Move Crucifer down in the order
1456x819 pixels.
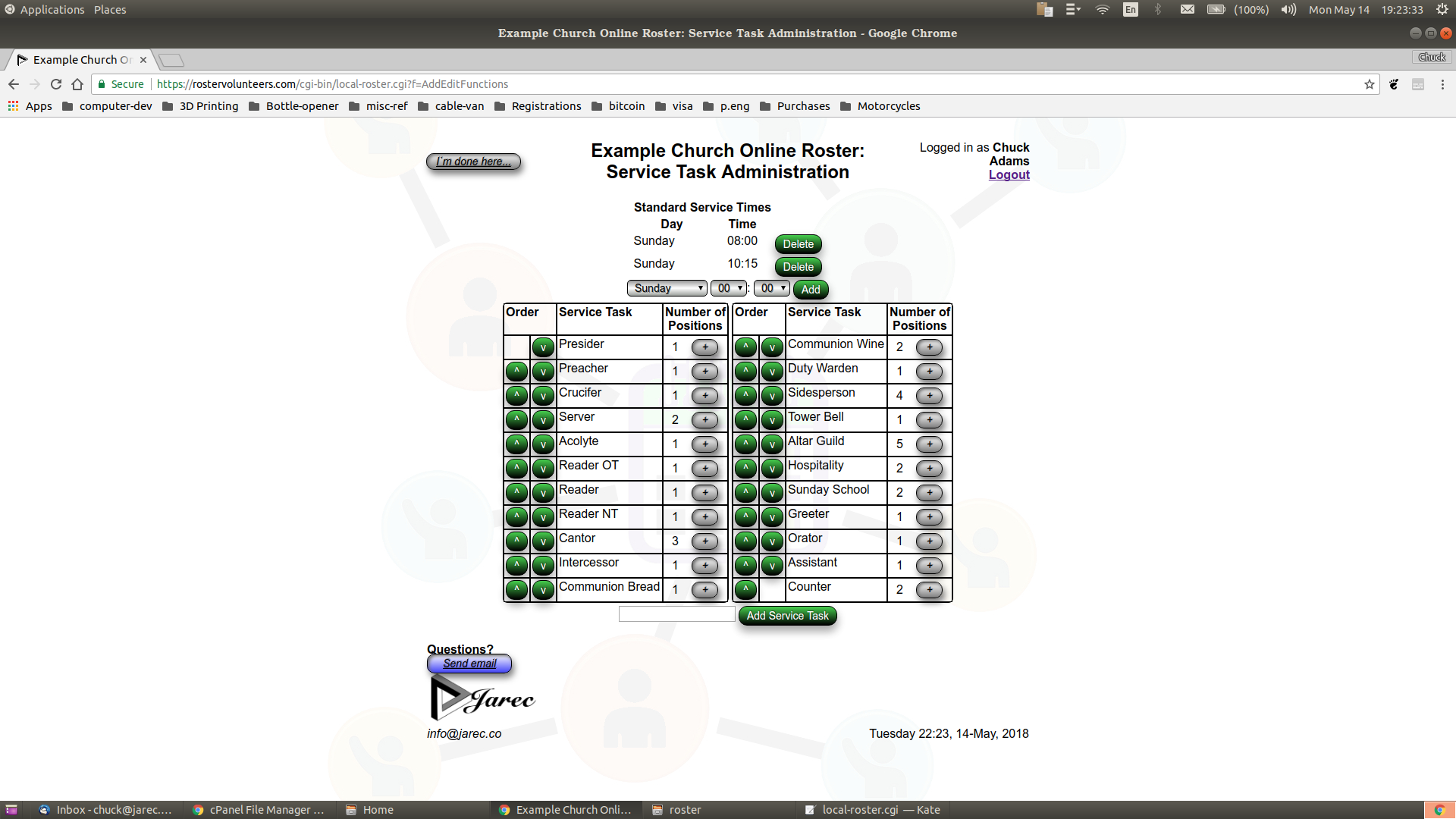coord(543,396)
